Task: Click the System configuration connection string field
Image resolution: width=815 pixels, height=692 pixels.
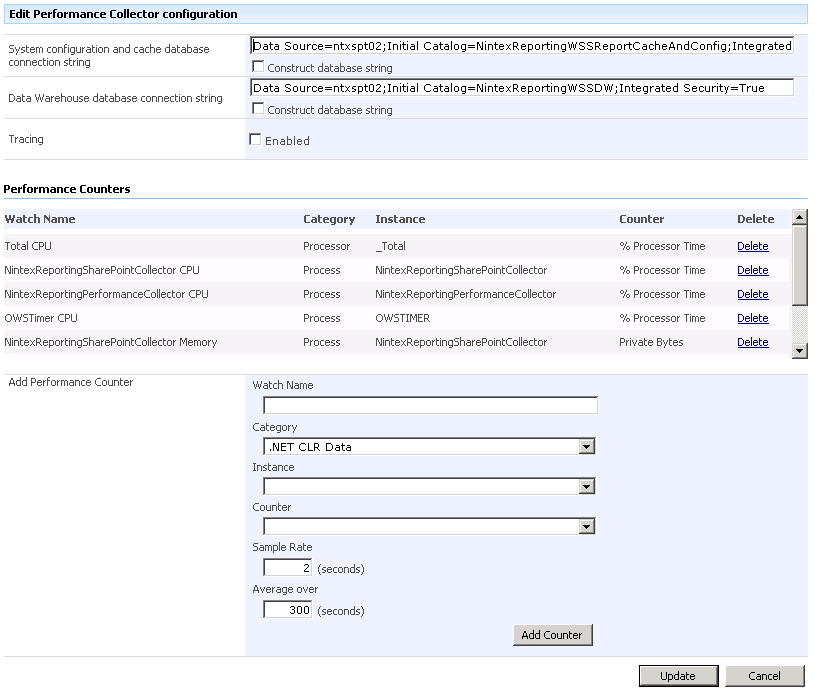Action: (x=521, y=46)
